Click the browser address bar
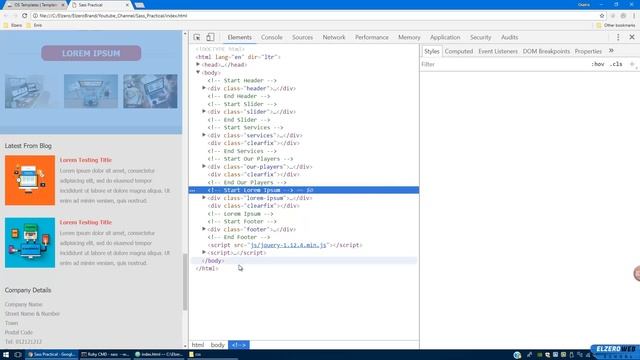This screenshot has height=360, width=640. click(314, 16)
